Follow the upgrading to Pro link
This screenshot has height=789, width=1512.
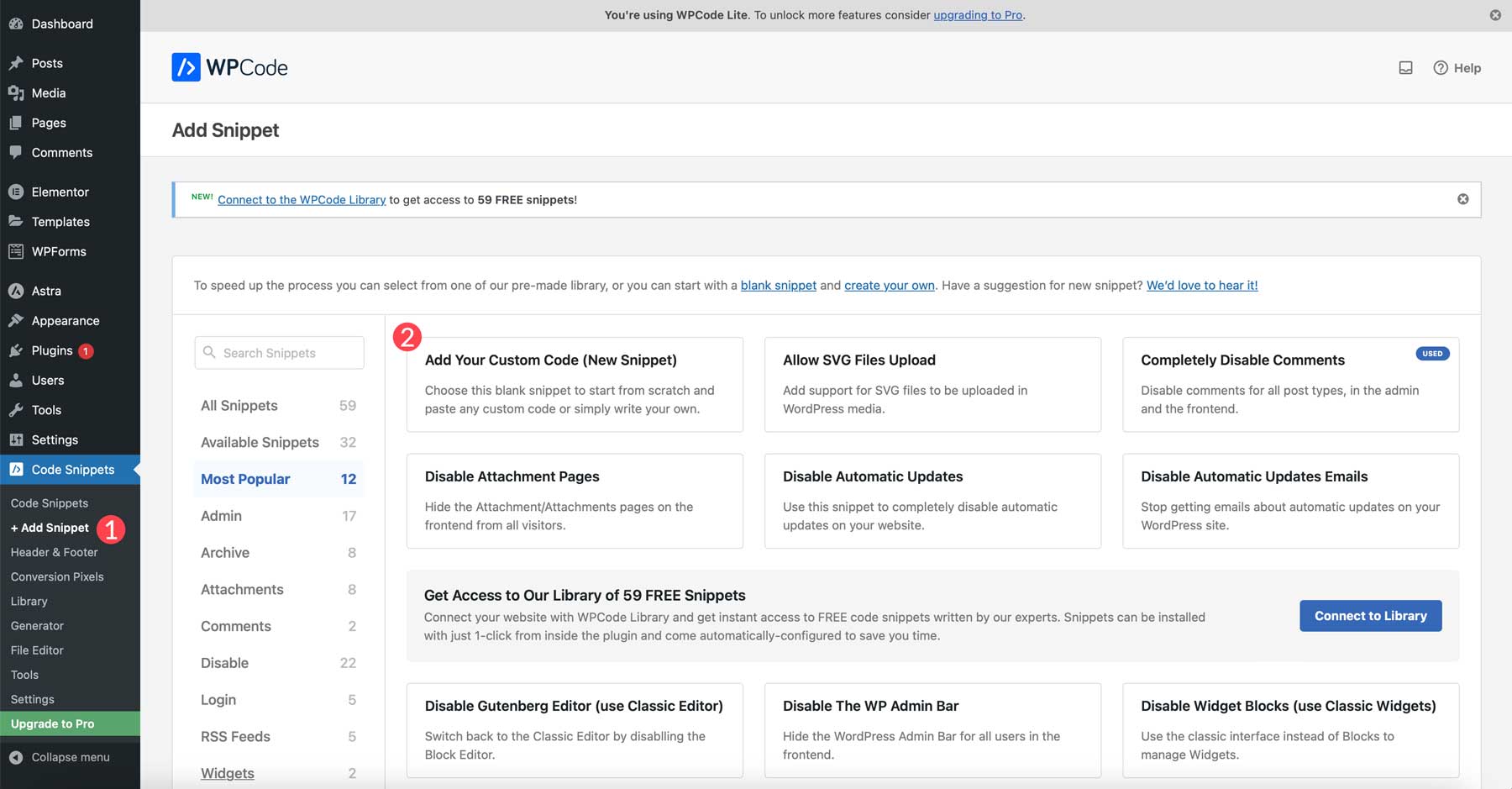coord(977,14)
